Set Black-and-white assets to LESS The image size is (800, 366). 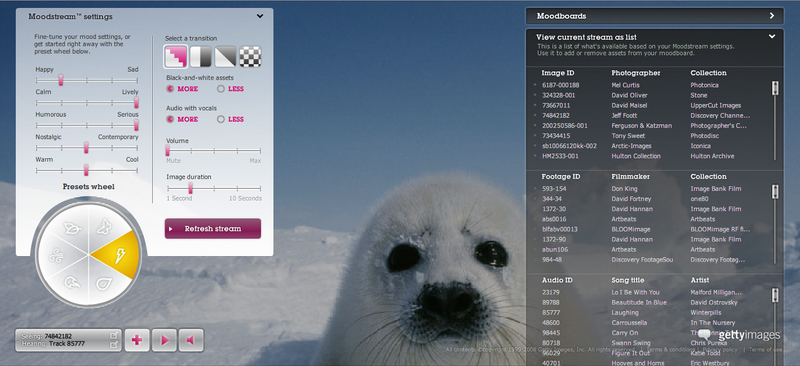pos(231,89)
